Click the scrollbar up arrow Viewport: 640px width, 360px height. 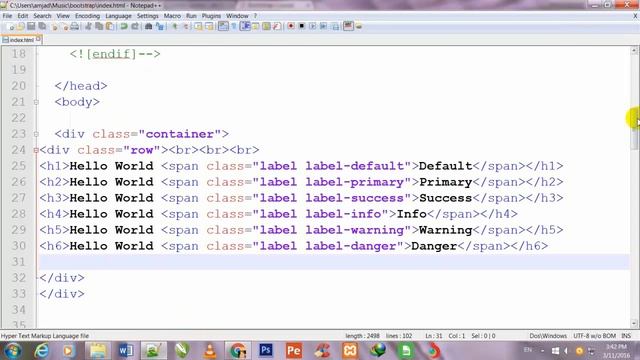click(x=634, y=51)
